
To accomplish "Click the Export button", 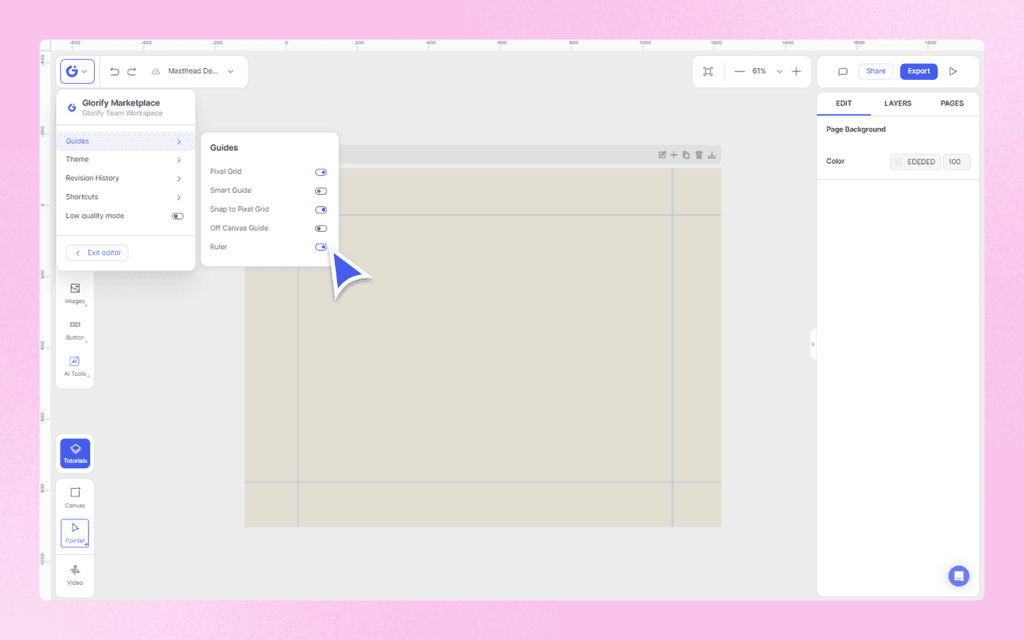I will pyautogui.click(x=918, y=71).
